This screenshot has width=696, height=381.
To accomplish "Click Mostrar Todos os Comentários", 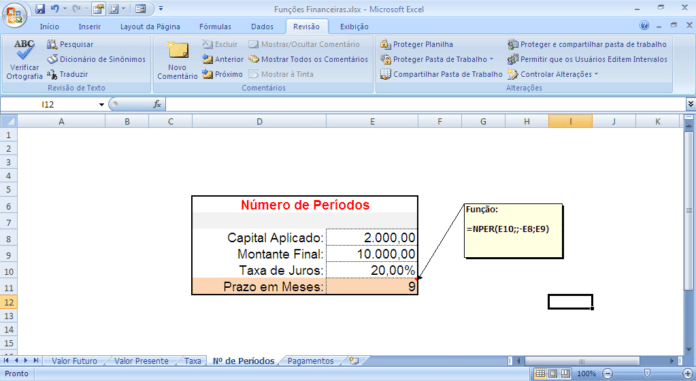I will tap(308, 59).
